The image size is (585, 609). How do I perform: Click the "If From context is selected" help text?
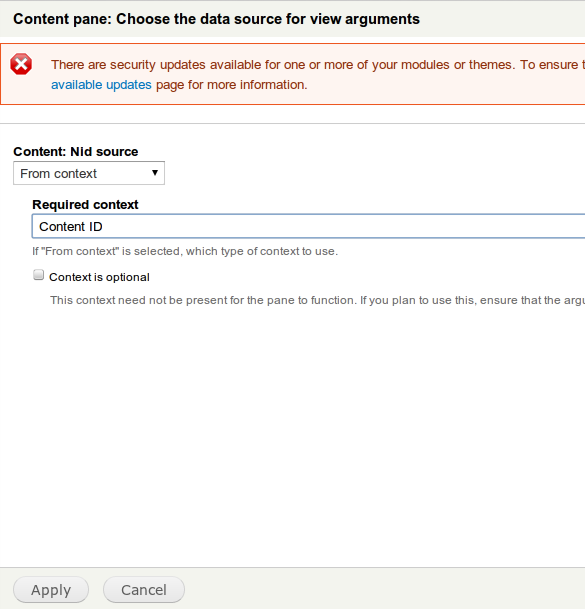pos(185,251)
